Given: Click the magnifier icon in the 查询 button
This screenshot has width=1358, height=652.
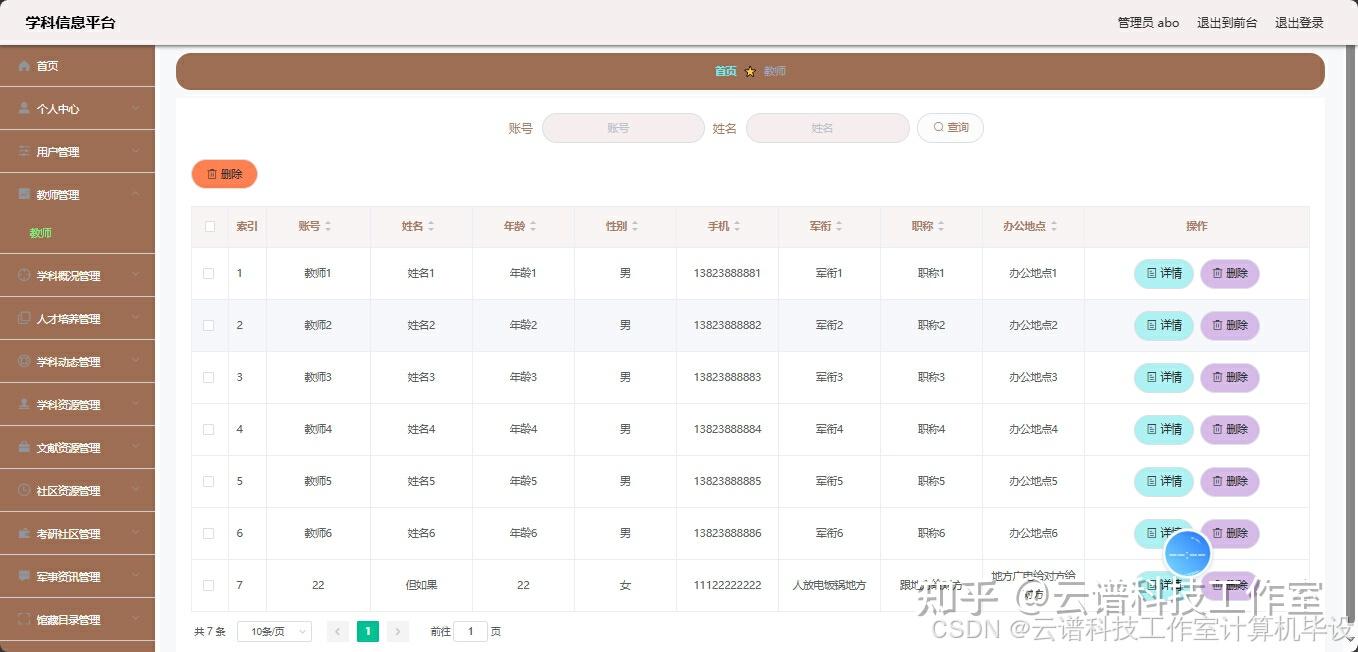Looking at the screenshot, I should coord(935,128).
